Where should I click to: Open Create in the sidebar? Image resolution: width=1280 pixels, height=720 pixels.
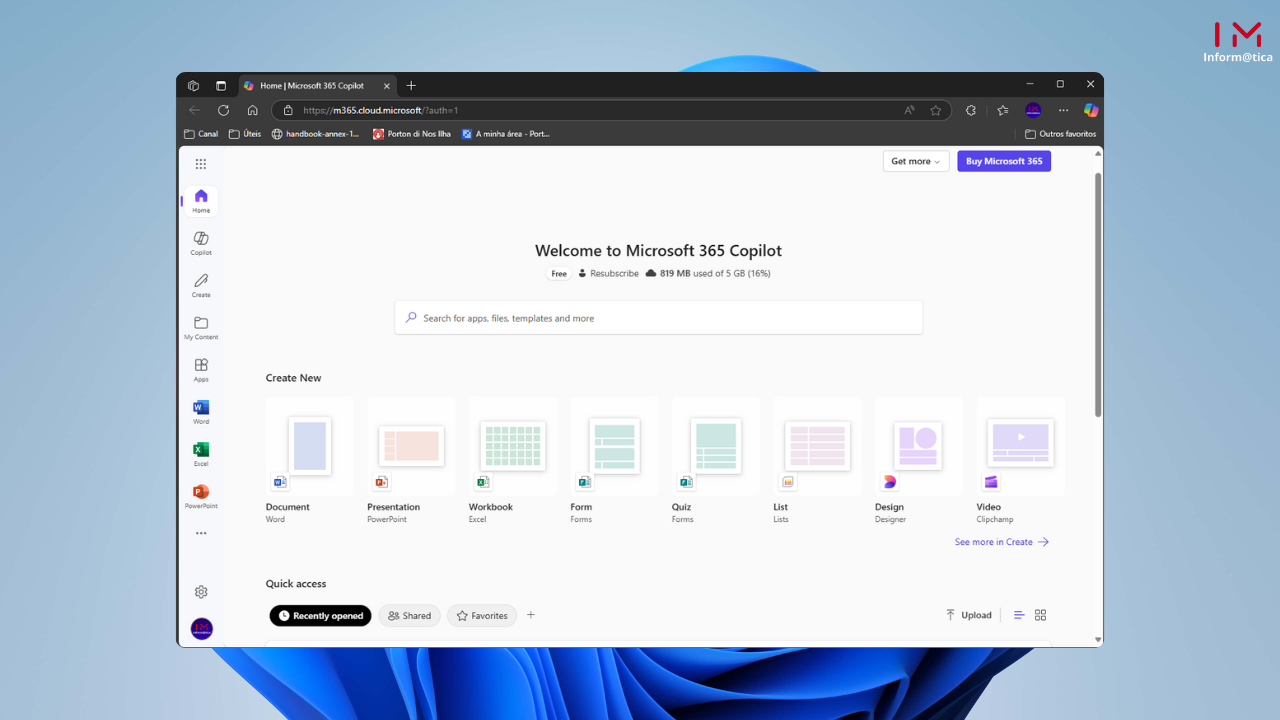(x=201, y=285)
